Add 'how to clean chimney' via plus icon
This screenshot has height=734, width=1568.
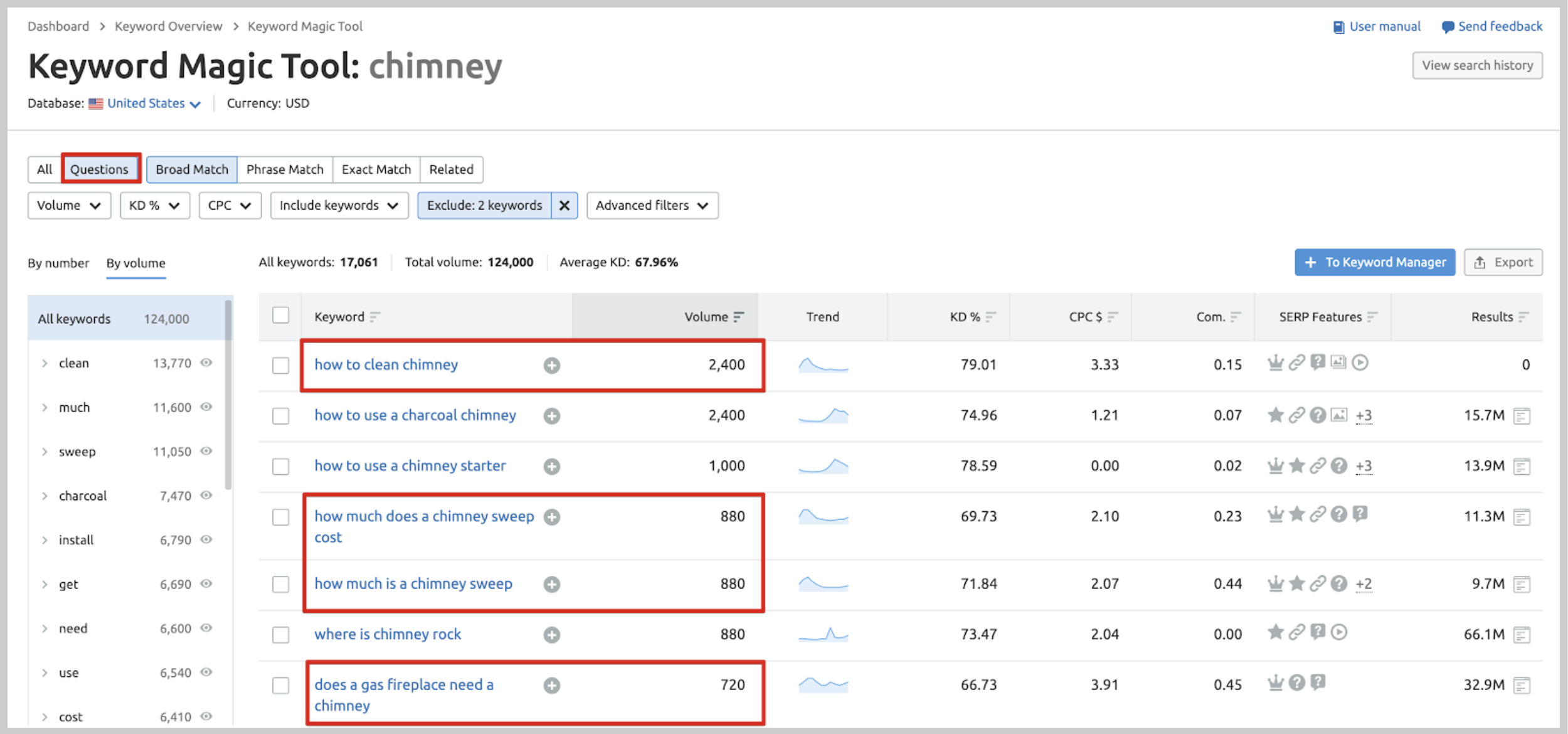click(x=552, y=365)
